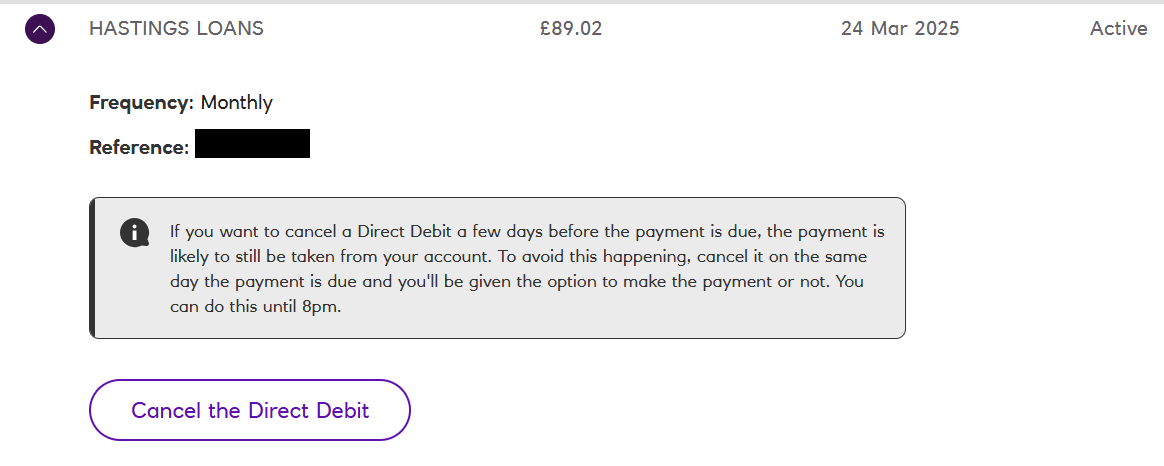Collapse the Hastings Loans row chevron
The height and width of the screenshot is (466, 1164).
40,29
